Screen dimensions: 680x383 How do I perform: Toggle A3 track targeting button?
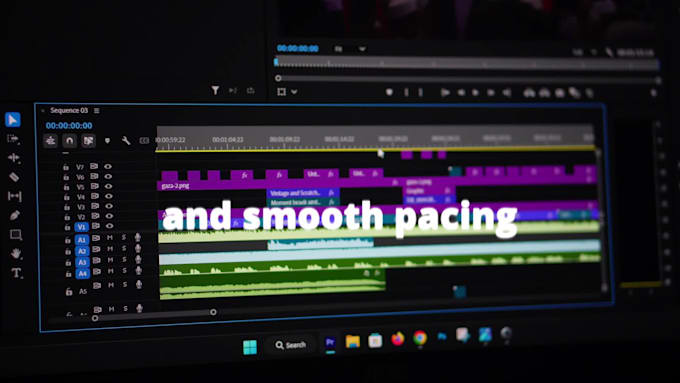point(82,262)
